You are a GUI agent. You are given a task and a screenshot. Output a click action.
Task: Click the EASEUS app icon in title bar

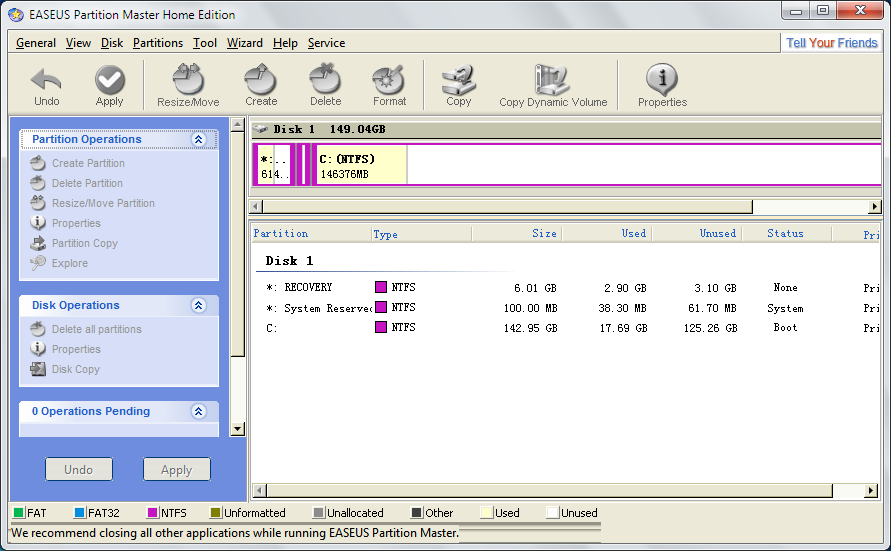16,15
